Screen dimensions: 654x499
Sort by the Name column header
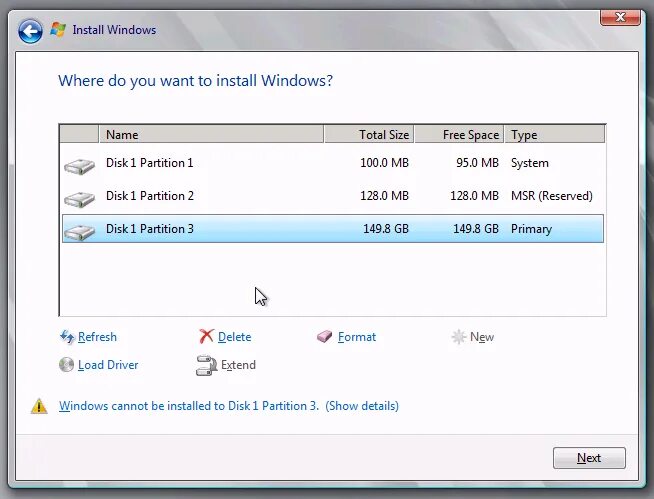click(x=211, y=134)
